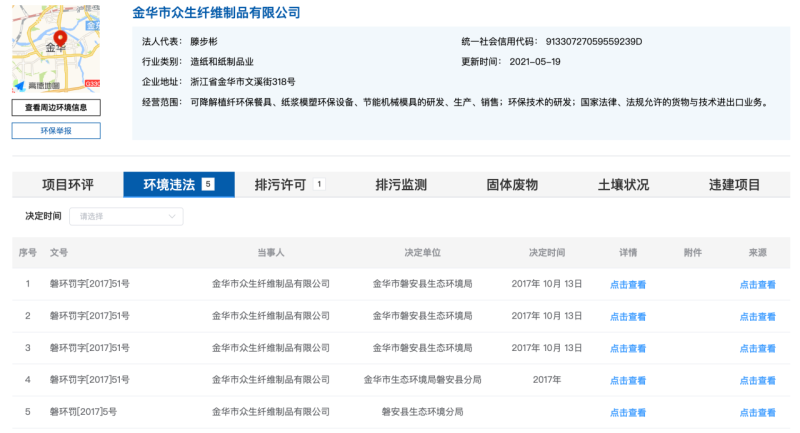View details link for row 1
Viewport: 800px width, 433px height.
[628, 285]
